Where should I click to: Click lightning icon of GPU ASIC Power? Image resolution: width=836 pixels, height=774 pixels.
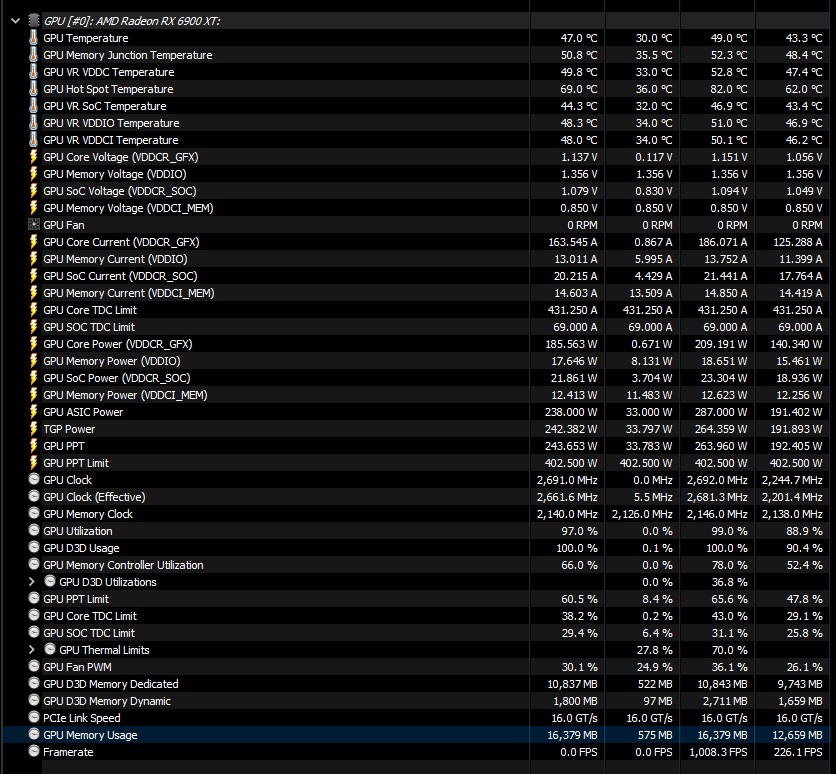33,412
